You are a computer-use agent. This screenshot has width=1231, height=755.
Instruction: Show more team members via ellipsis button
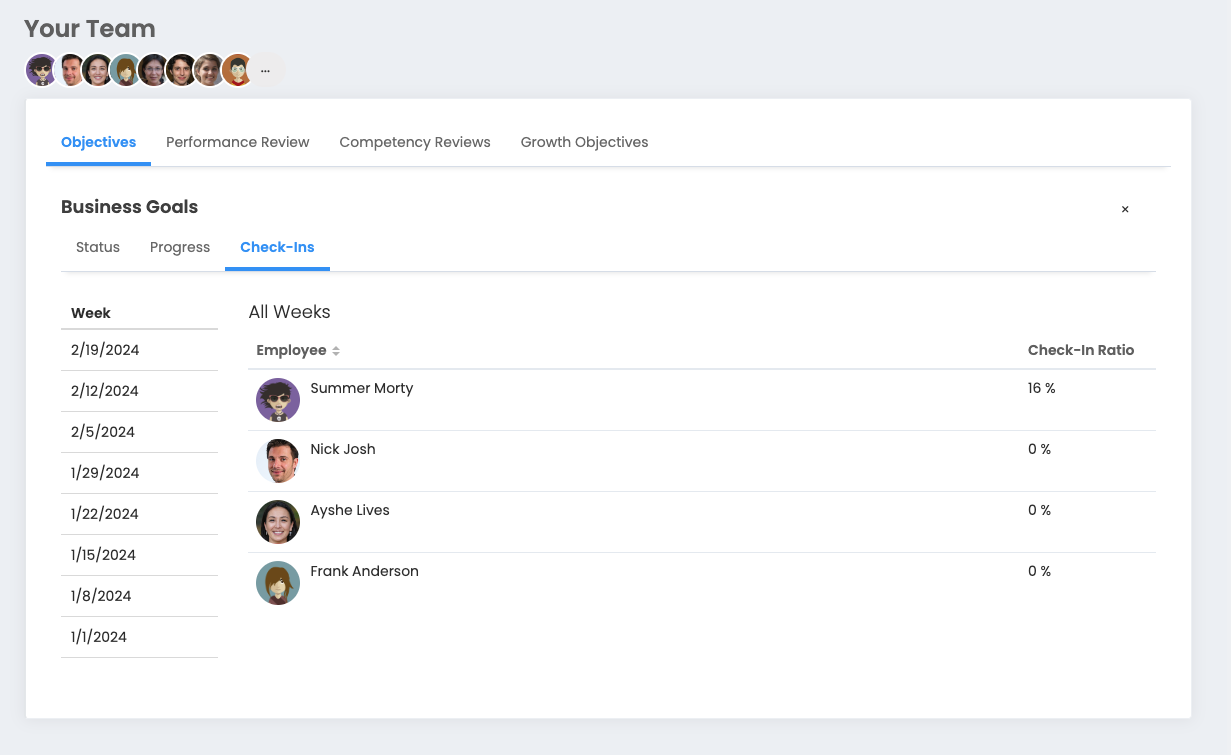[265, 71]
